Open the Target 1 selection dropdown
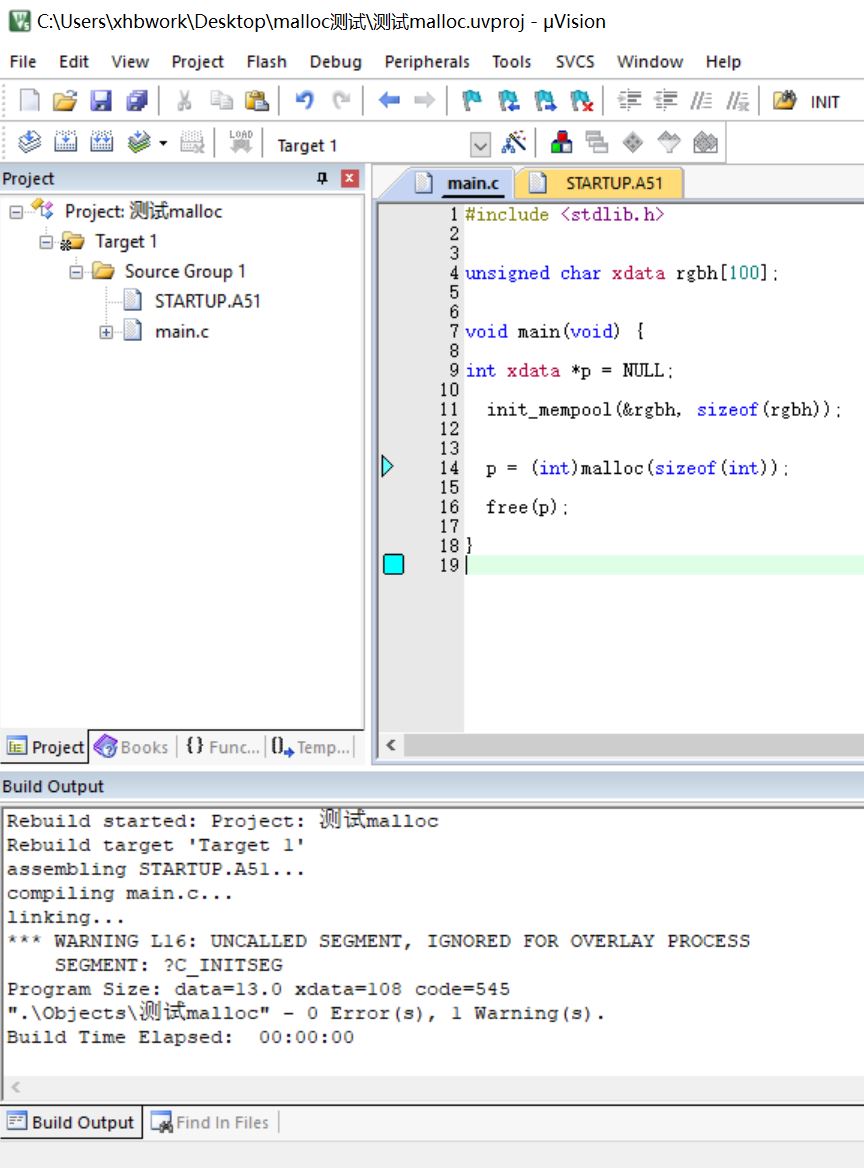The height and width of the screenshot is (1168, 864). click(x=480, y=145)
